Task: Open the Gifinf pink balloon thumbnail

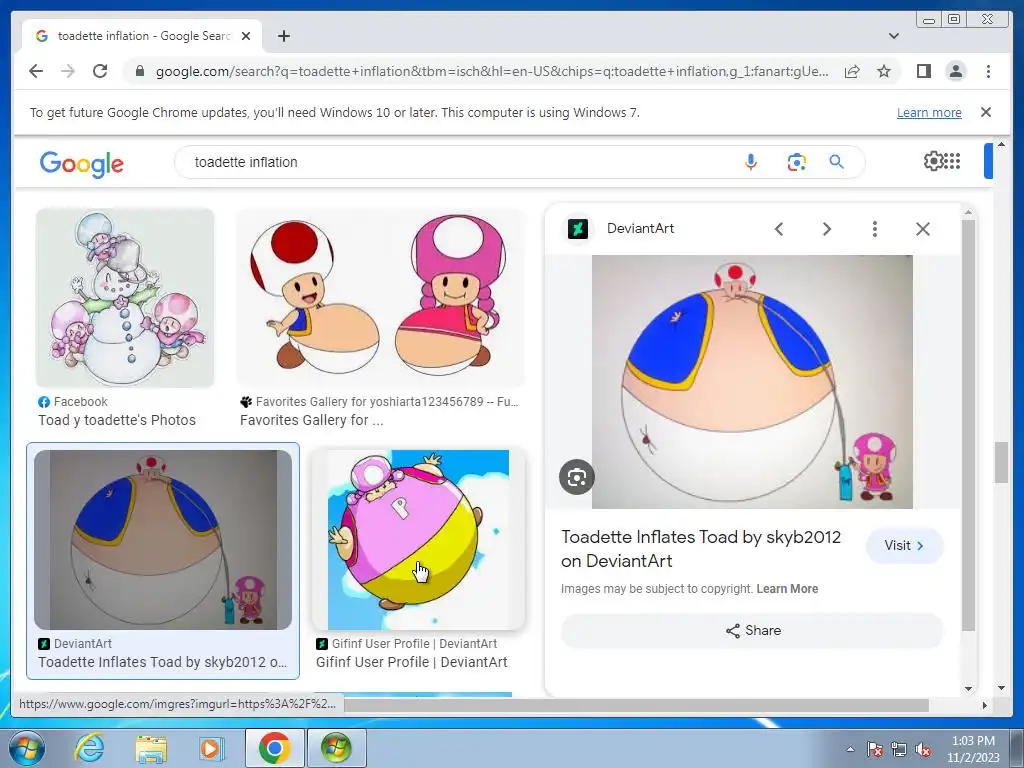Action: [x=418, y=539]
